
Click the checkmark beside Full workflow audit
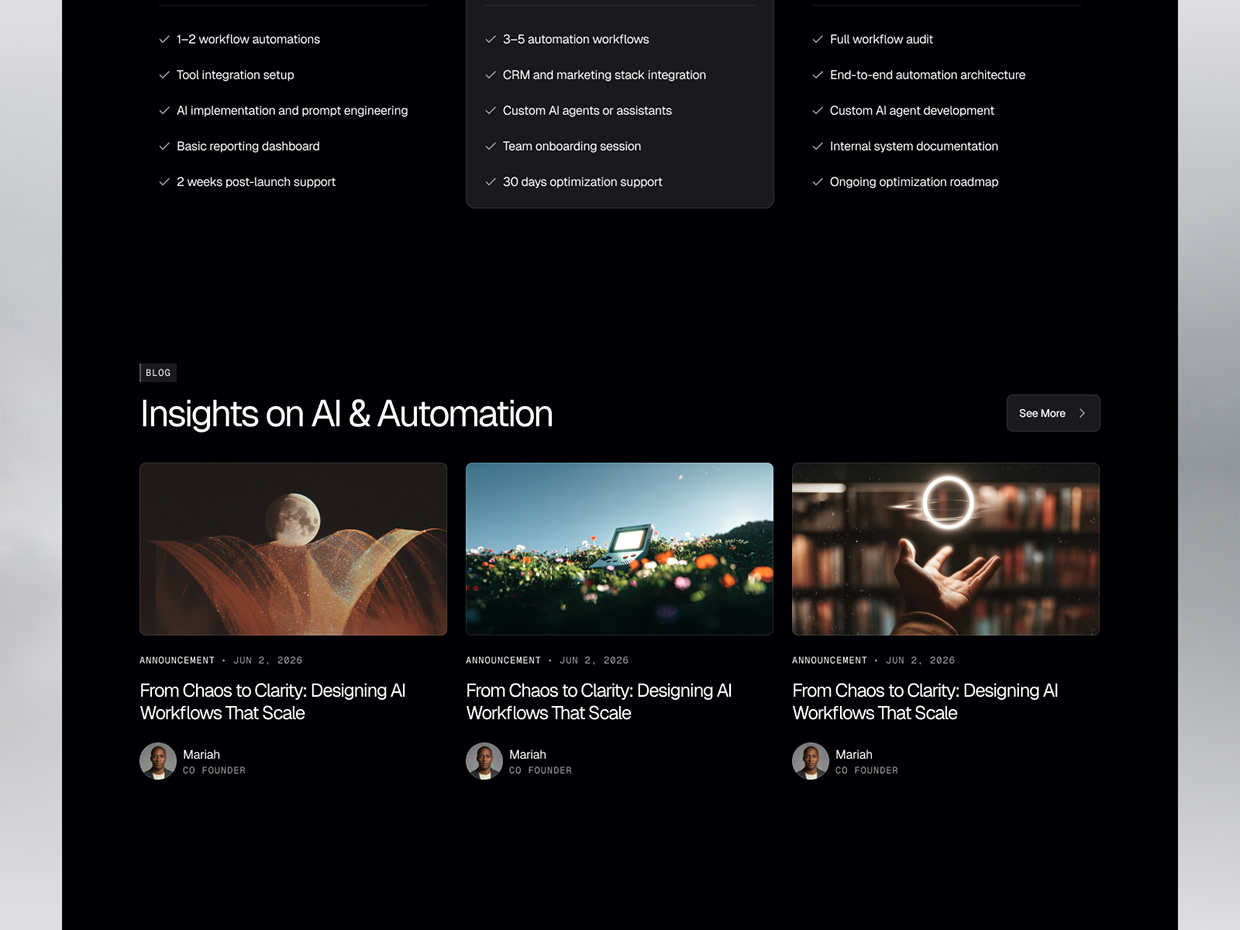click(817, 39)
